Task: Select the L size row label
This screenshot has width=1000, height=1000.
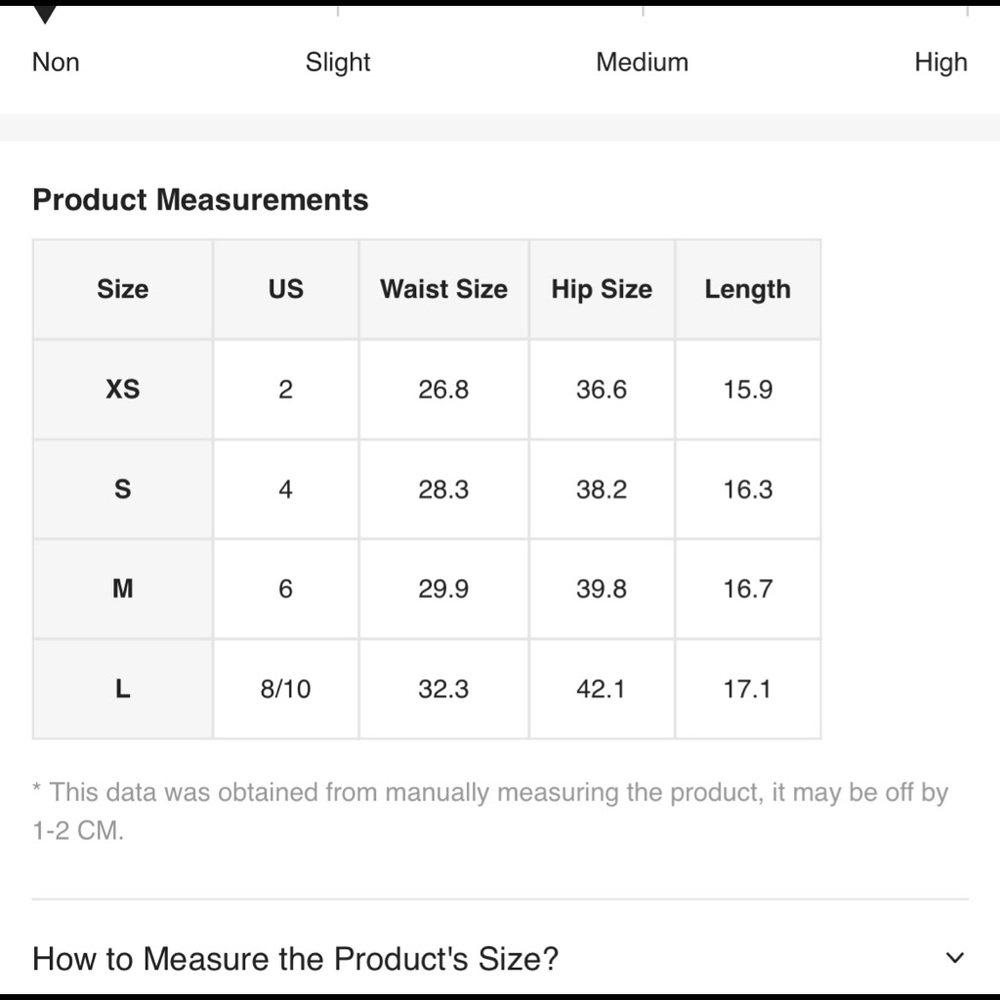Action: coord(122,689)
